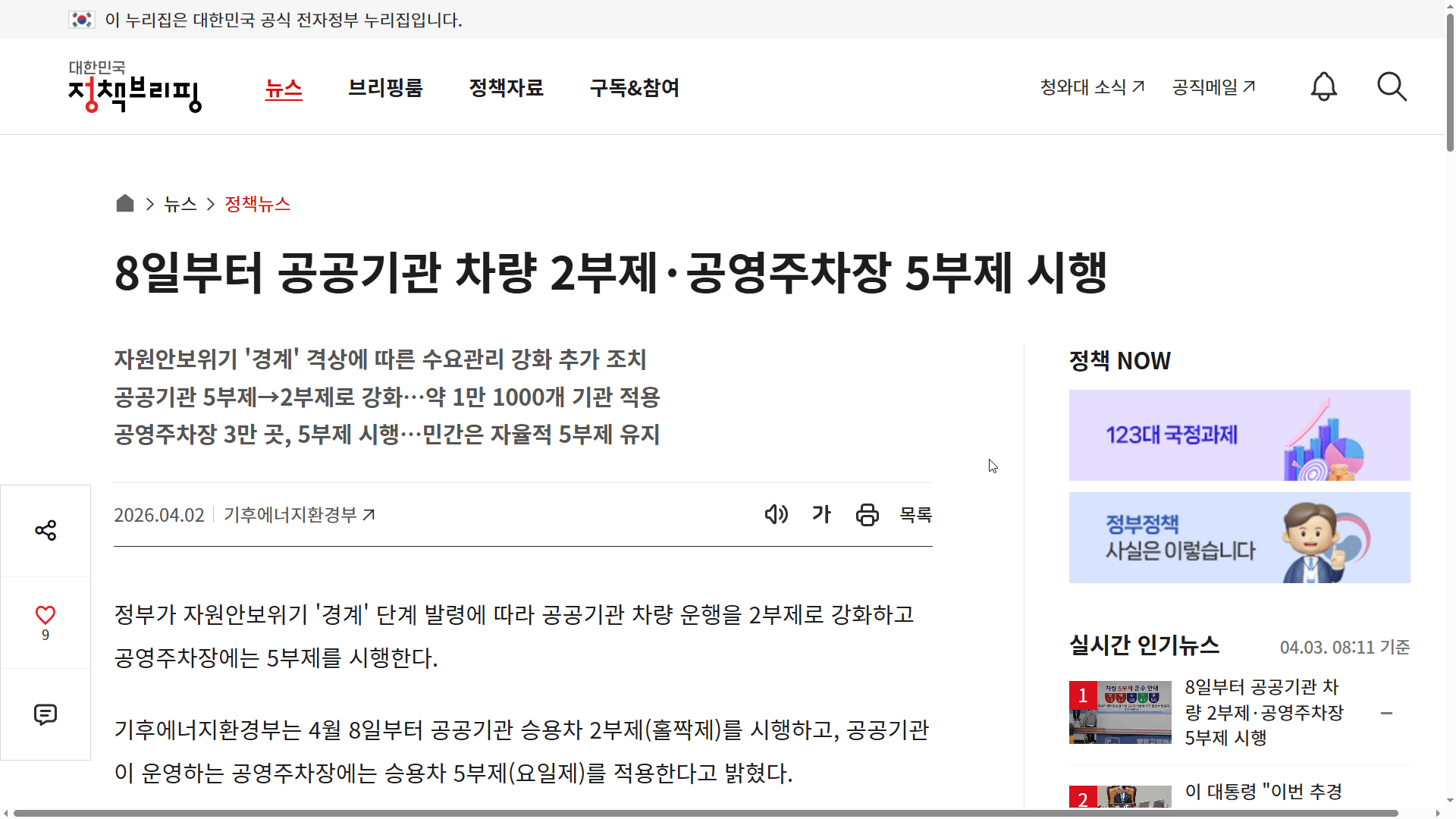Print the article
Viewport: 1456px width, 819px height.
click(867, 514)
